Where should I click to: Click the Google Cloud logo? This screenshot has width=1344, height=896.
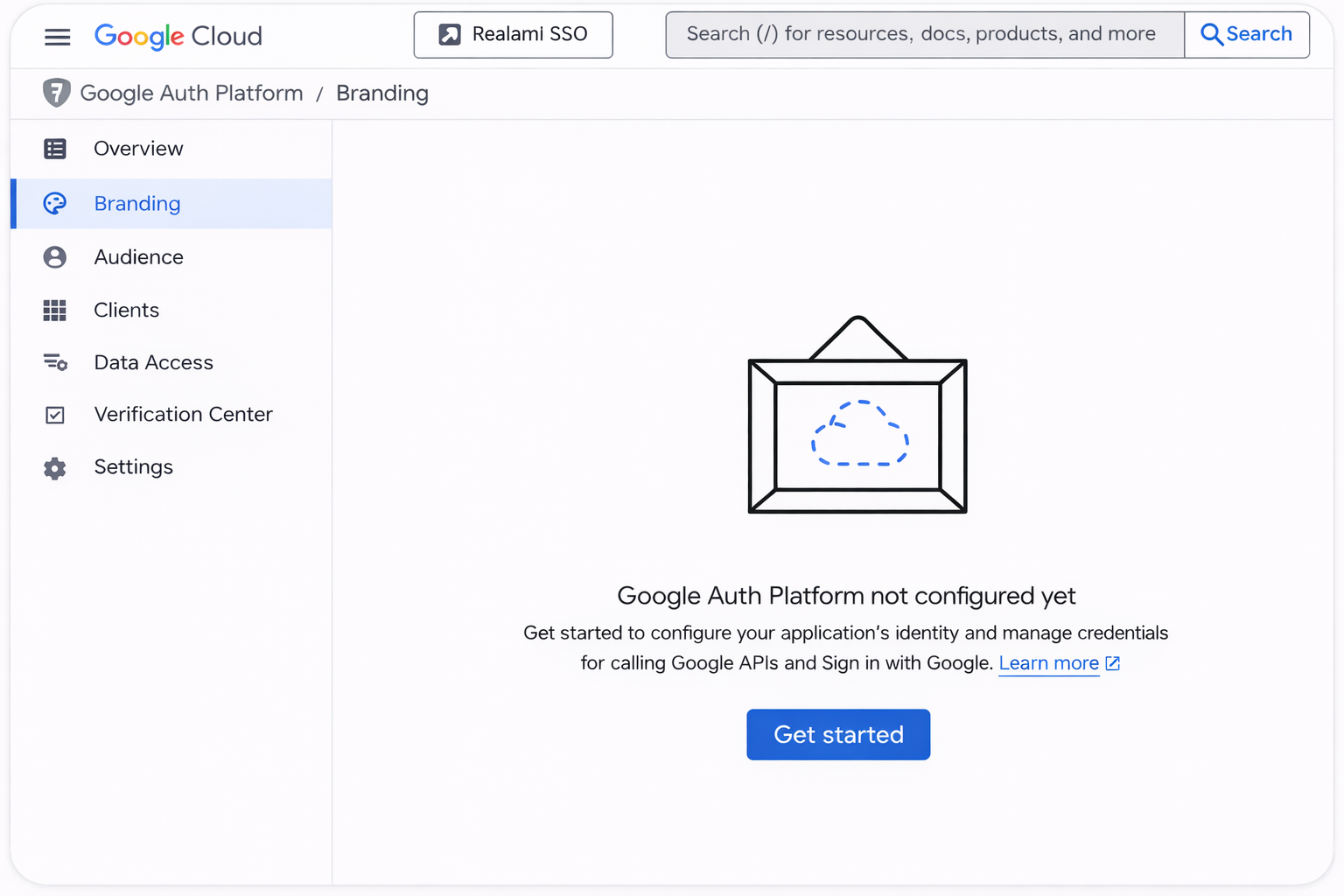pyautogui.click(x=178, y=36)
